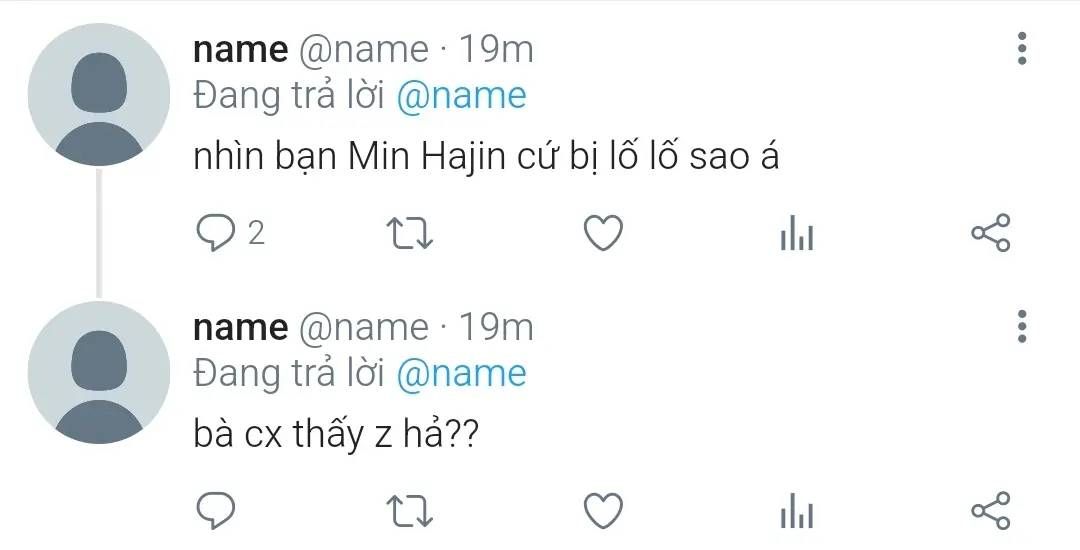
Task: Reply to the Min Hajin tweet
Action: [x=214, y=233]
